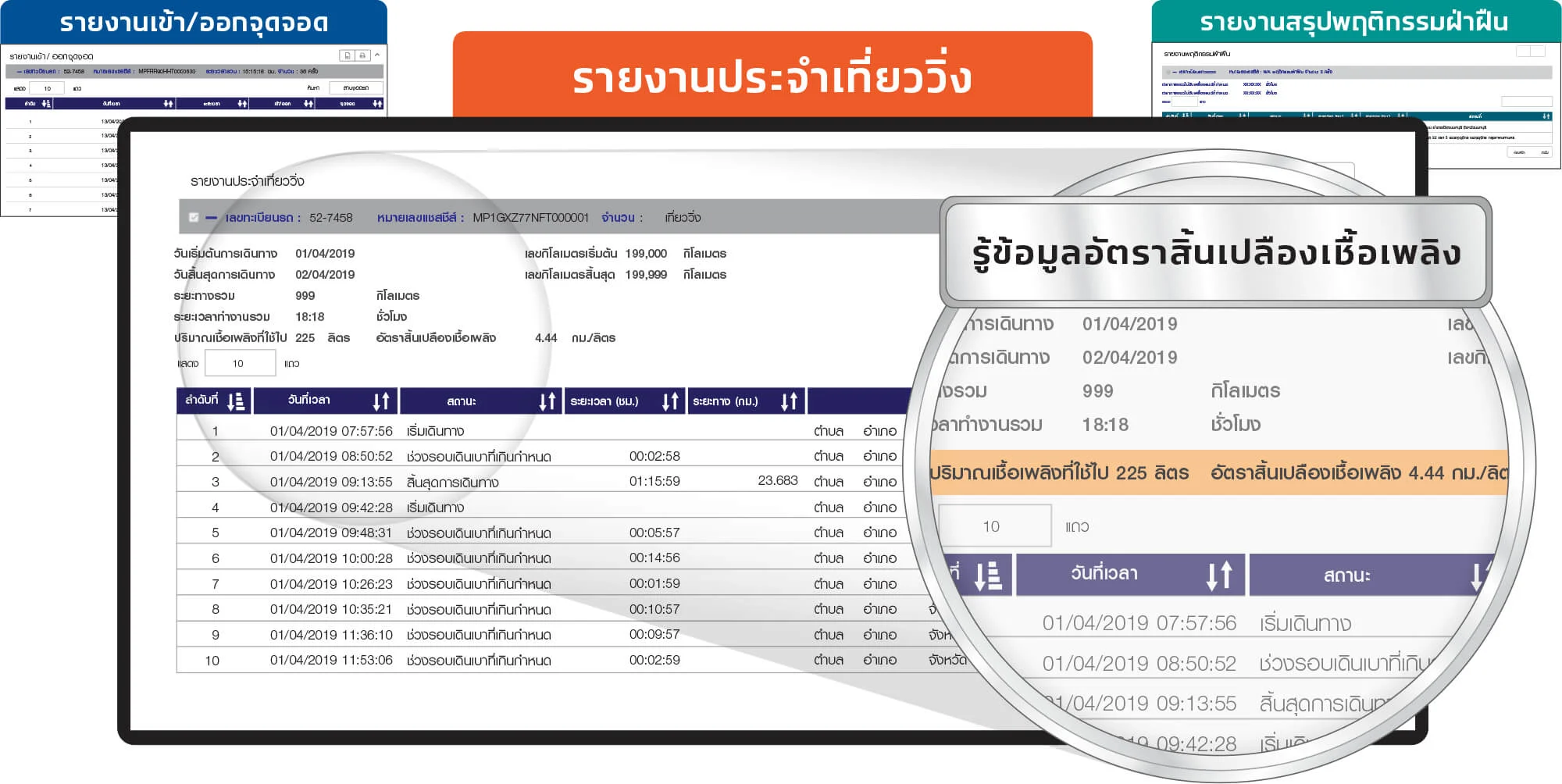
Task: Click the end date 02/04/2019 beside วันสิ้นสุดการเดินทาง
Action: point(325,275)
